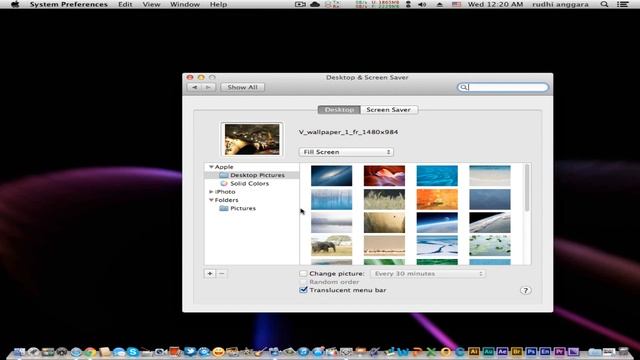Open Skype from the Dock

pos(133,352)
